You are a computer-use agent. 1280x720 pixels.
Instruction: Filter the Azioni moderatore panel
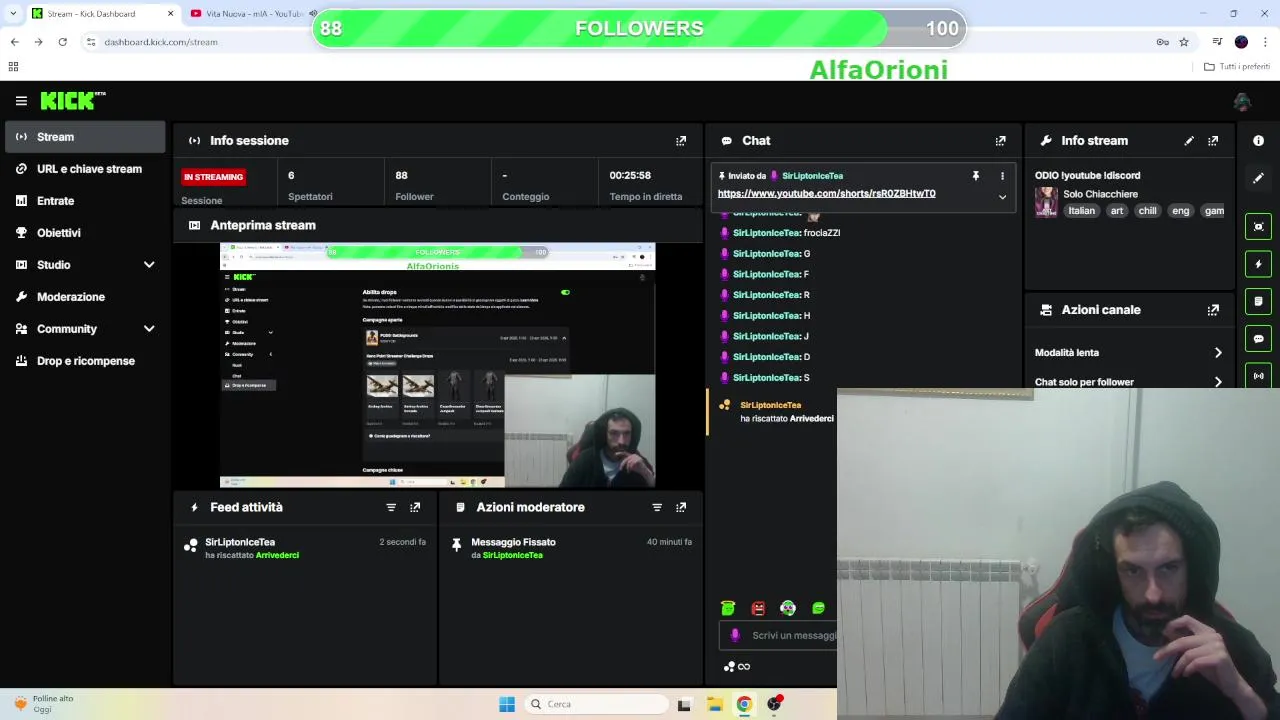pyautogui.click(x=657, y=507)
